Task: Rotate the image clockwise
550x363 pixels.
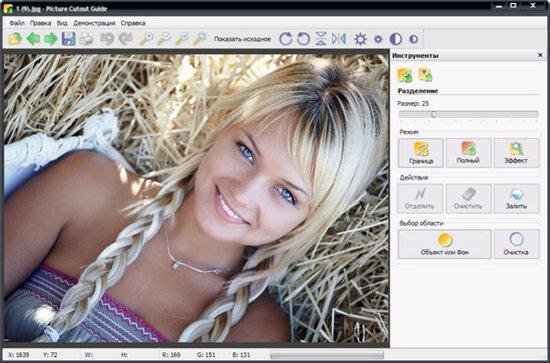Action: 286,39
